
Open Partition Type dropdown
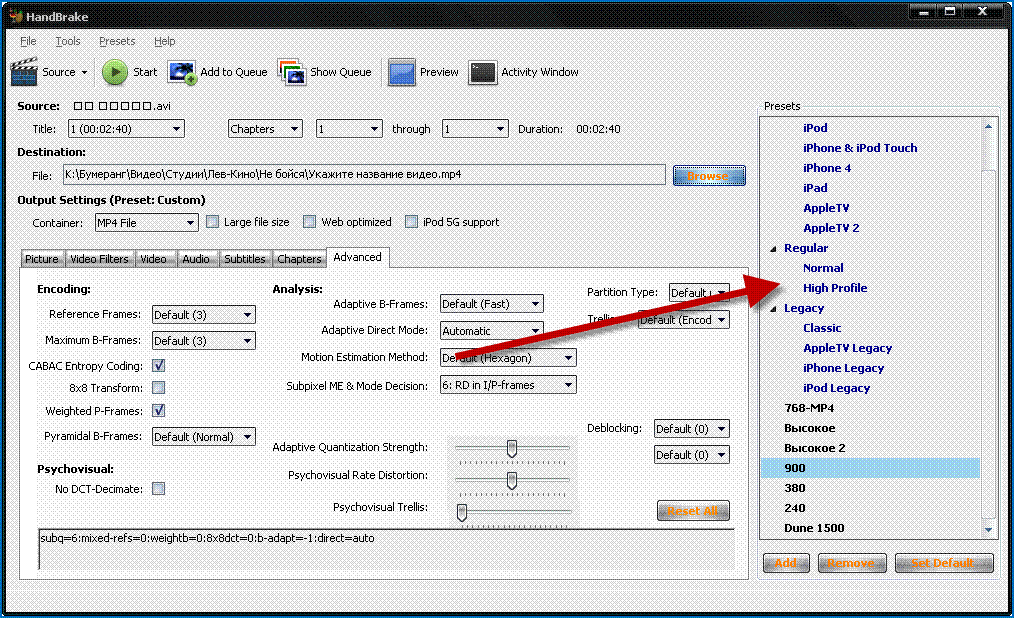coord(699,293)
